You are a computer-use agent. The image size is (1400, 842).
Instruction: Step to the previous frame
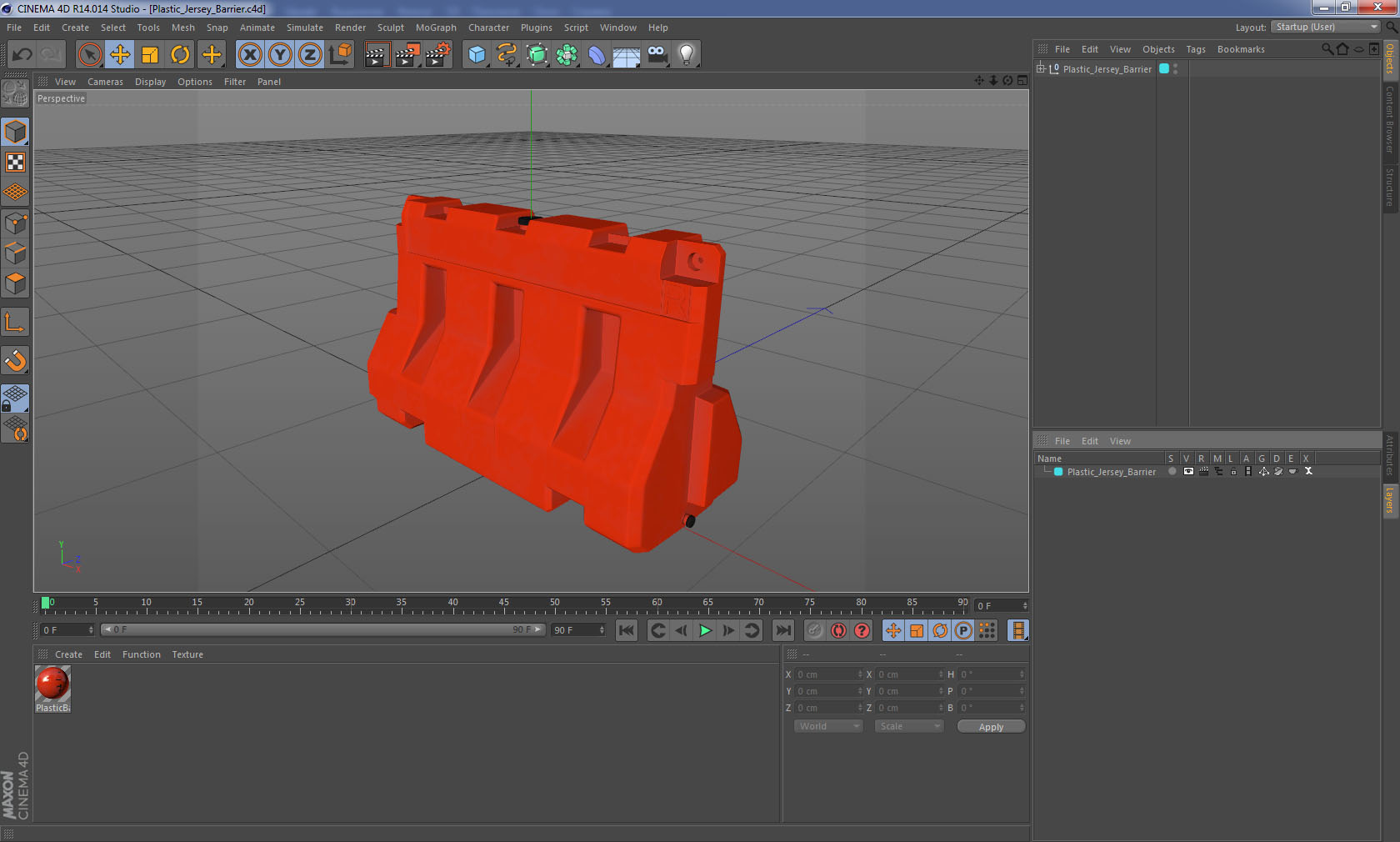click(x=682, y=630)
